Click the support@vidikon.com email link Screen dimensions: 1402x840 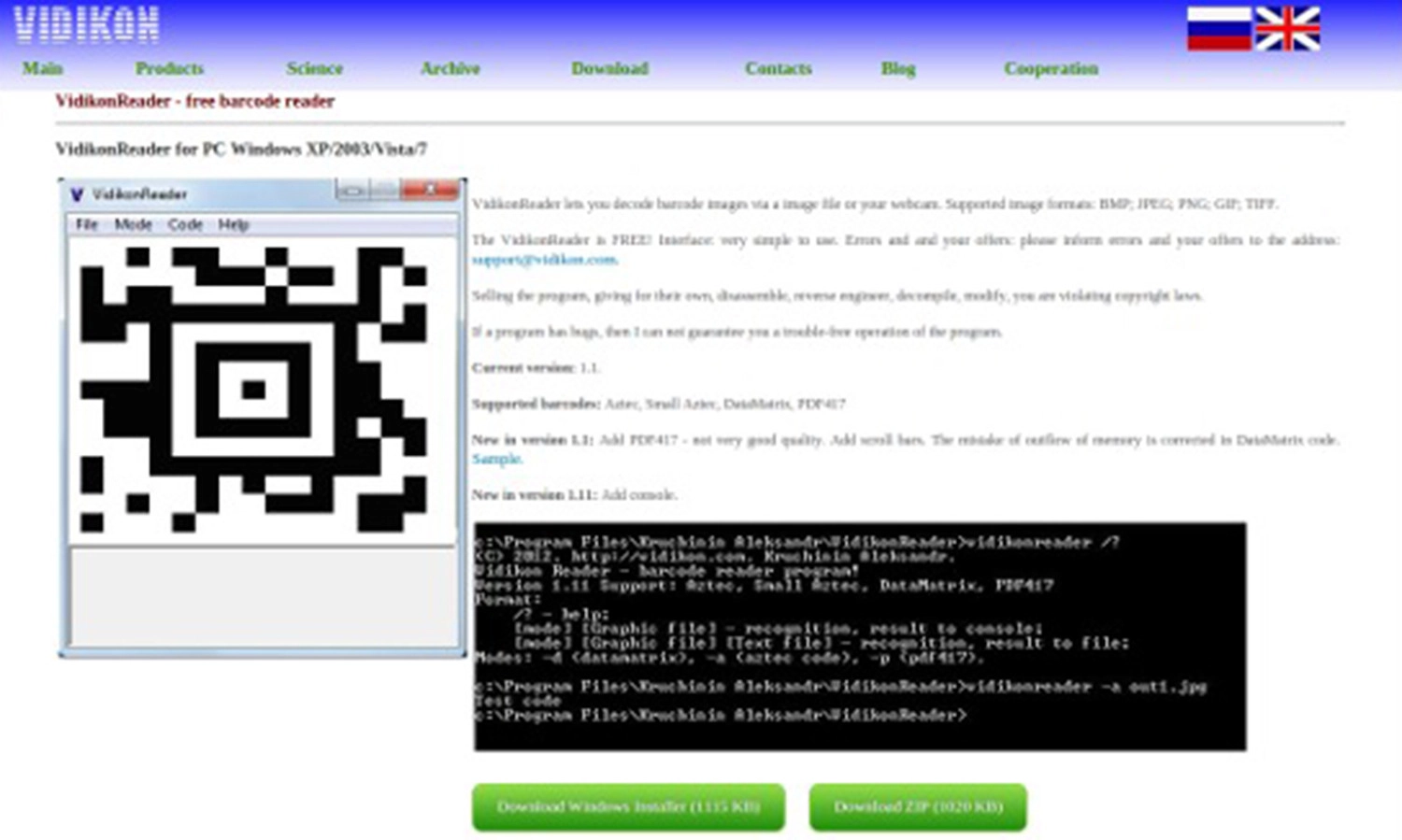(544, 260)
